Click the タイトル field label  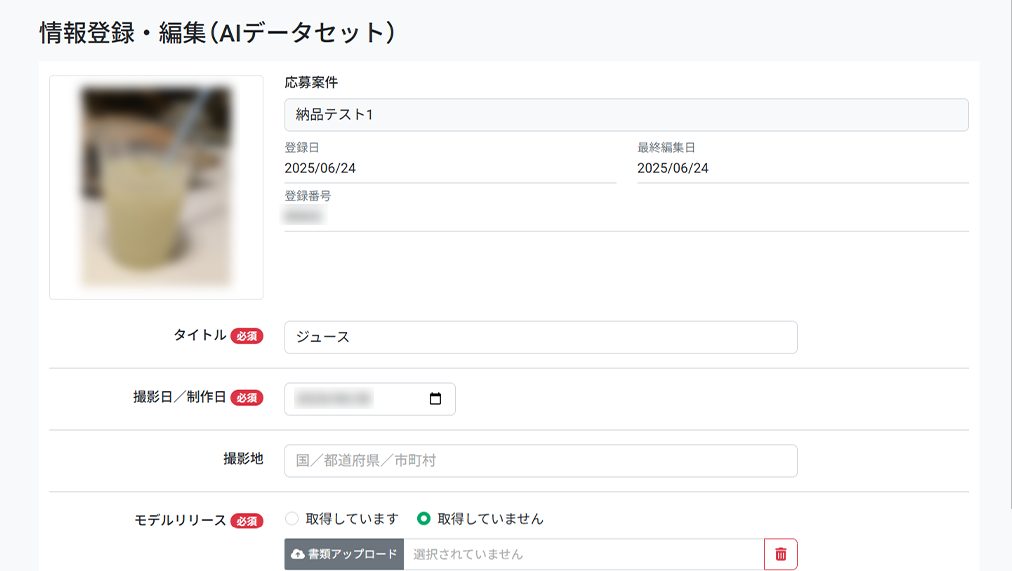point(200,335)
